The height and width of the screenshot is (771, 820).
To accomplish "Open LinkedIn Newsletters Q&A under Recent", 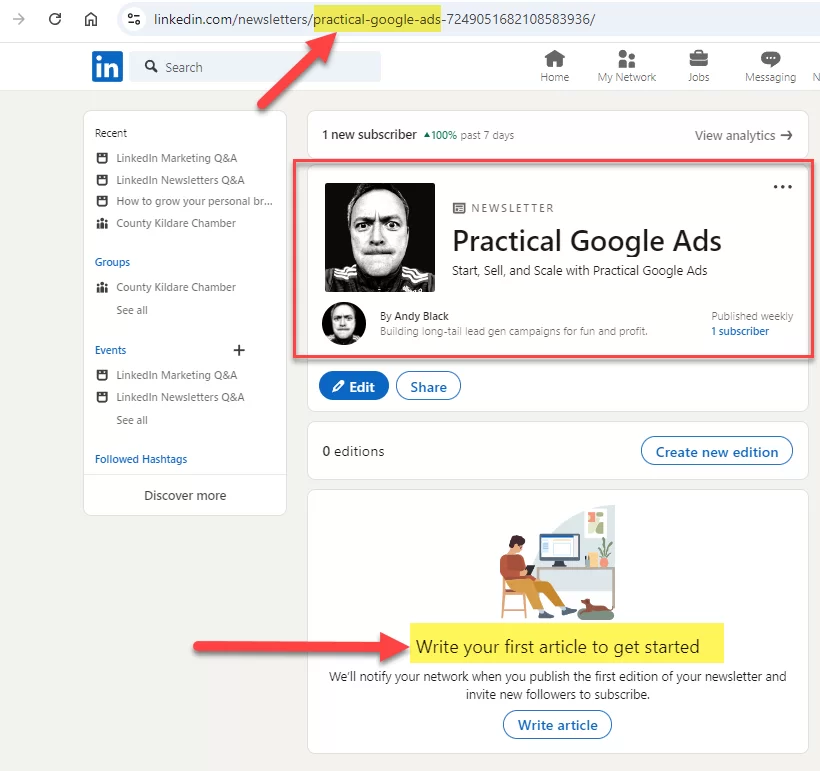I will coord(180,180).
